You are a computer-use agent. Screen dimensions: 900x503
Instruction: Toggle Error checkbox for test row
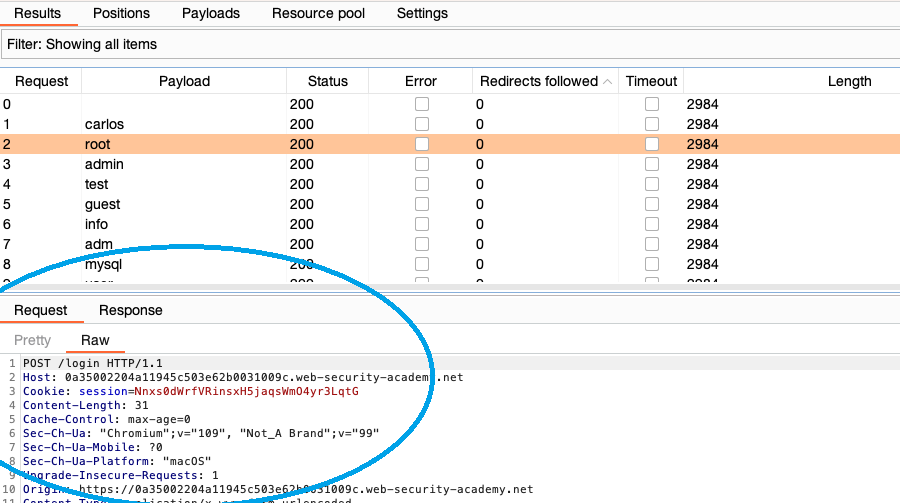coord(422,184)
